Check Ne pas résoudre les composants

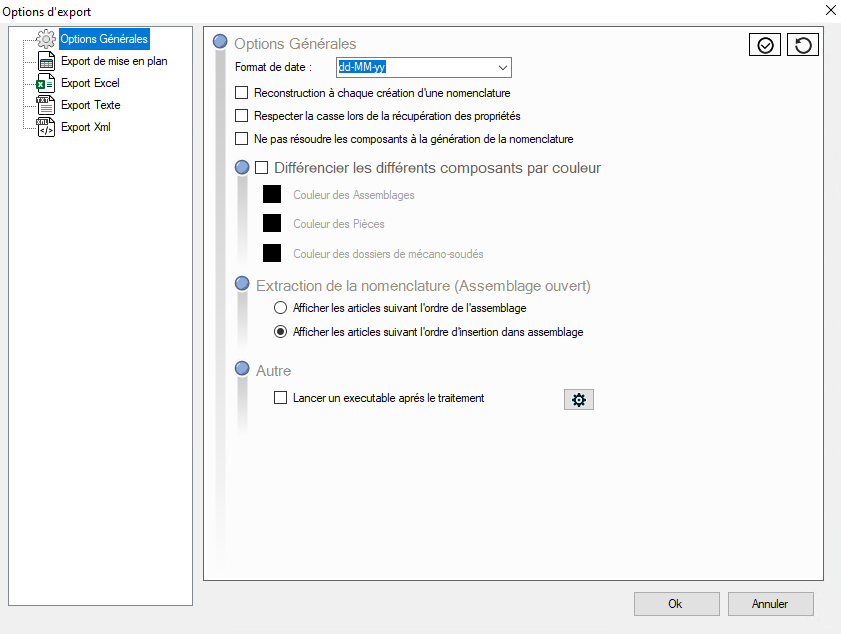(241, 139)
